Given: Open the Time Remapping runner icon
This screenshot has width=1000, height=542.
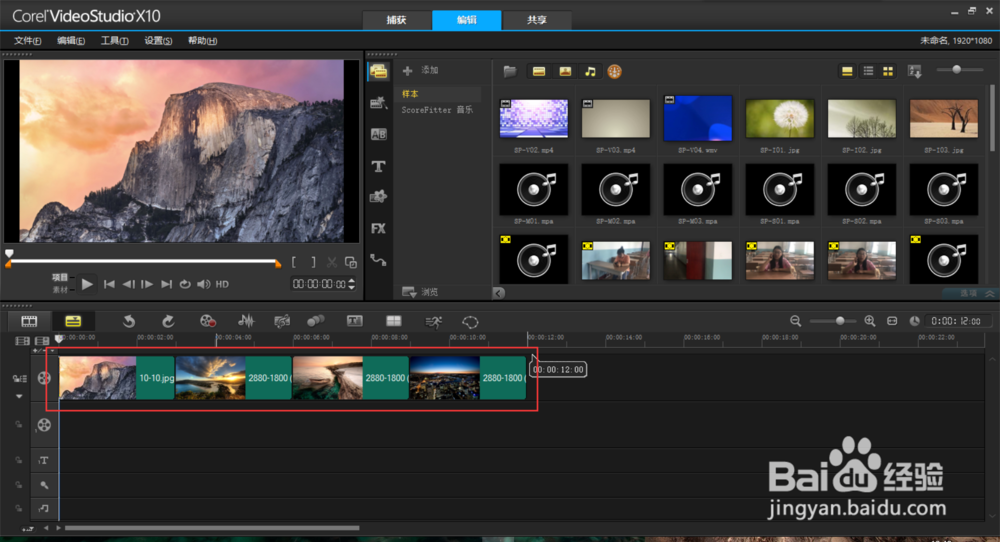Looking at the screenshot, I should [433, 321].
